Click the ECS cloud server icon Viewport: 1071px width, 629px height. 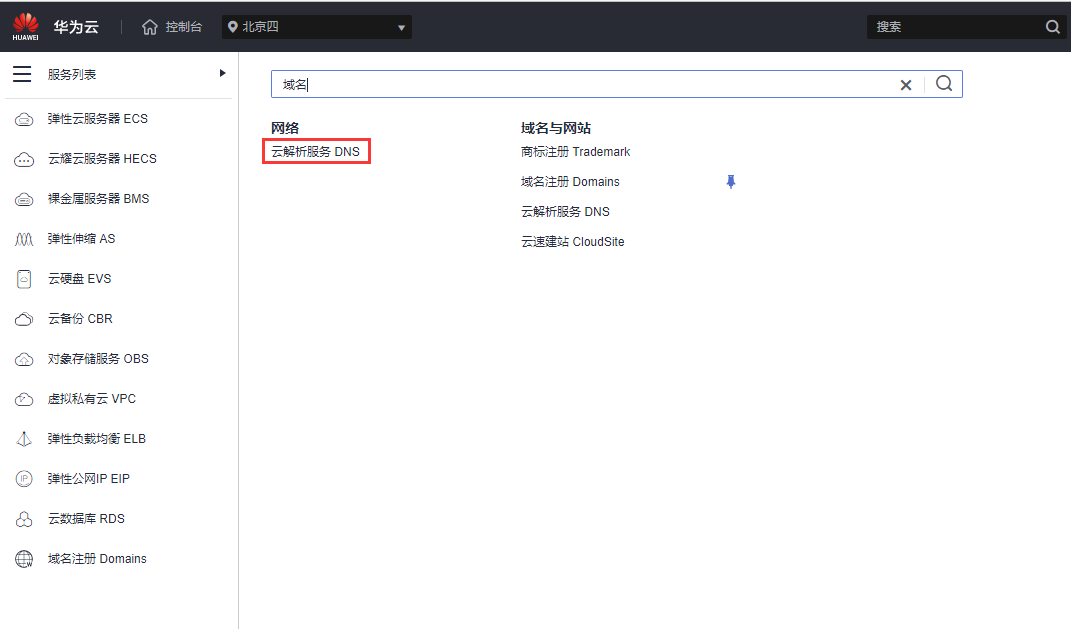point(24,120)
